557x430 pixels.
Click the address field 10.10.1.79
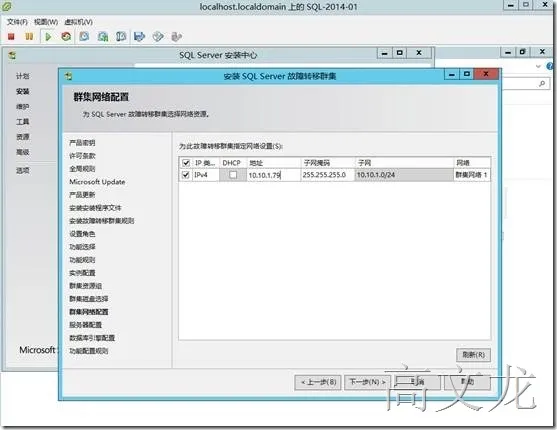tap(274, 175)
